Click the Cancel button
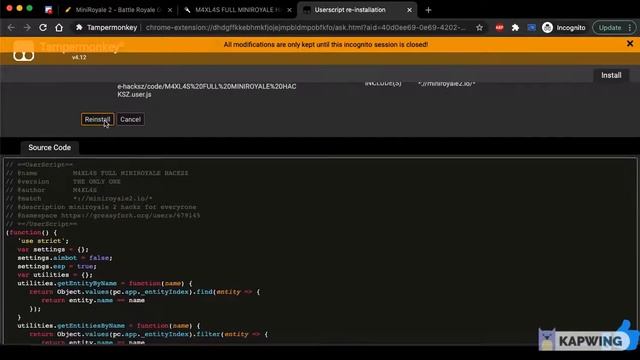The height and width of the screenshot is (360, 640). pyautogui.click(x=130, y=119)
